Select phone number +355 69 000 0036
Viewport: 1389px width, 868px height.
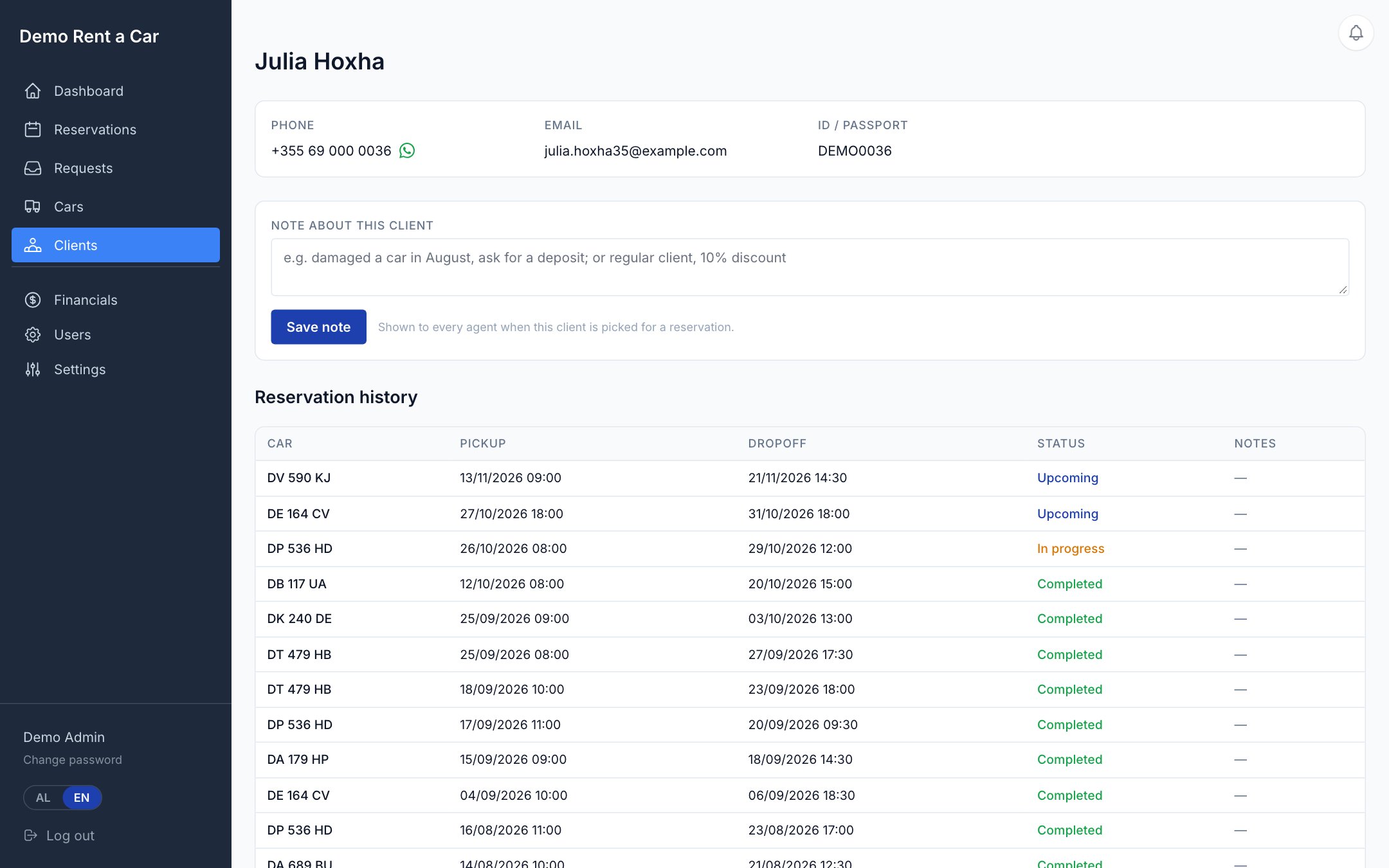click(x=331, y=150)
